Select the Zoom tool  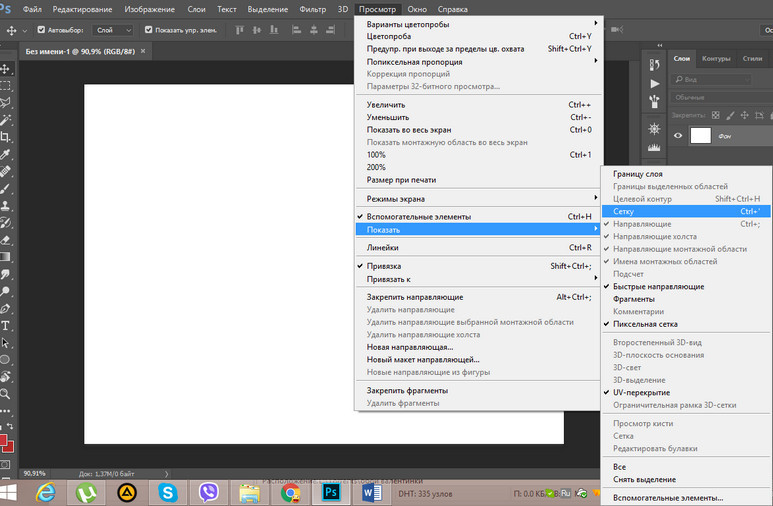tap(5, 394)
